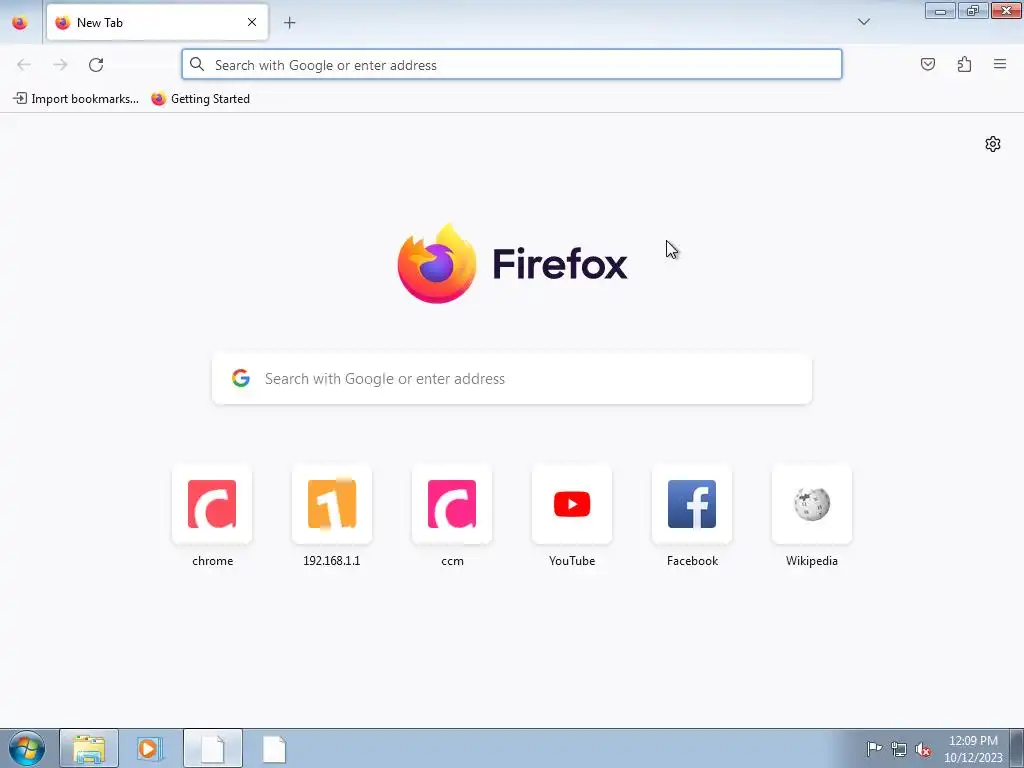The height and width of the screenshot is (768, 1024).
Task: Open the Extensions puzzle icon
Action: tap(964, 64)
